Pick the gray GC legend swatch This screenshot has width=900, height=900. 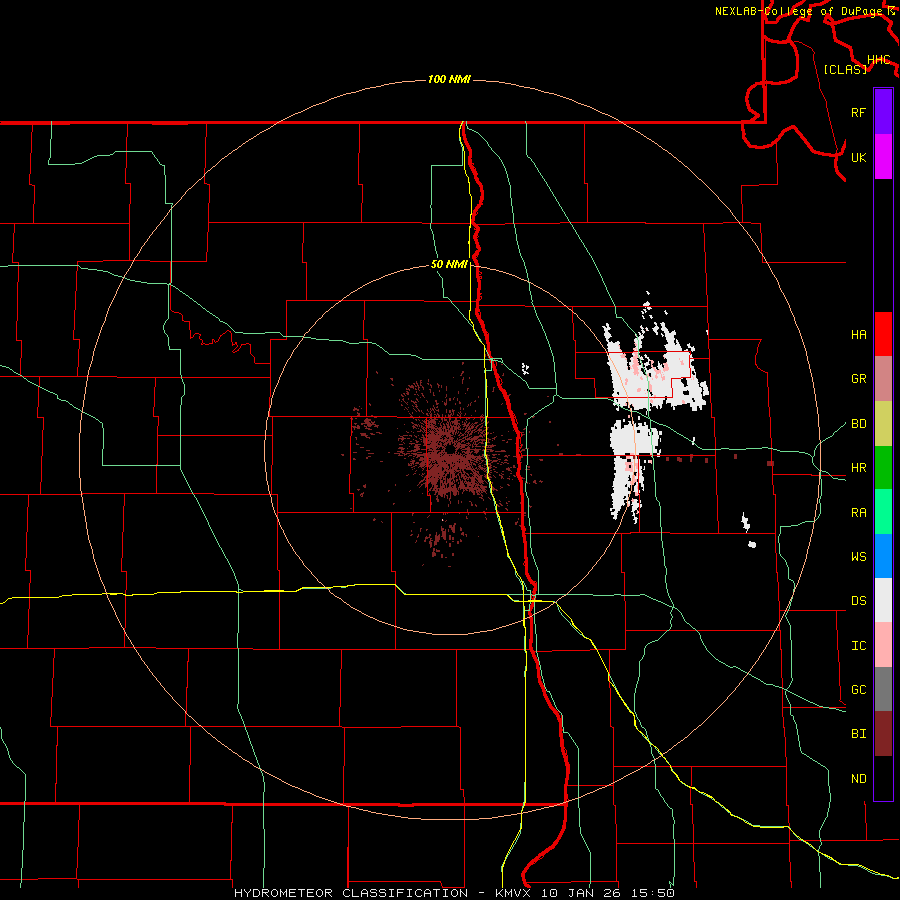[x=883, y=689]
